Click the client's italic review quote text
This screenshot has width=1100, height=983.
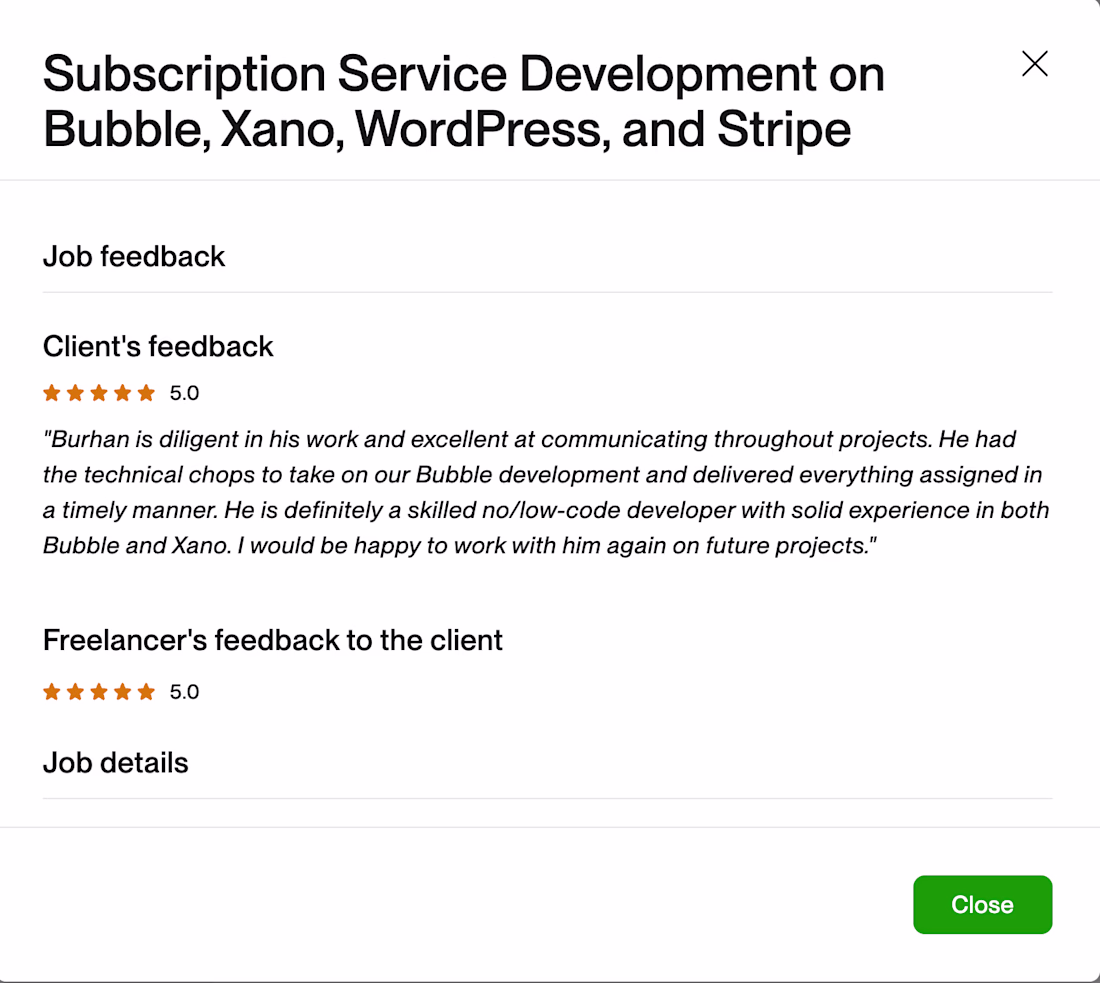click(545, 493)
